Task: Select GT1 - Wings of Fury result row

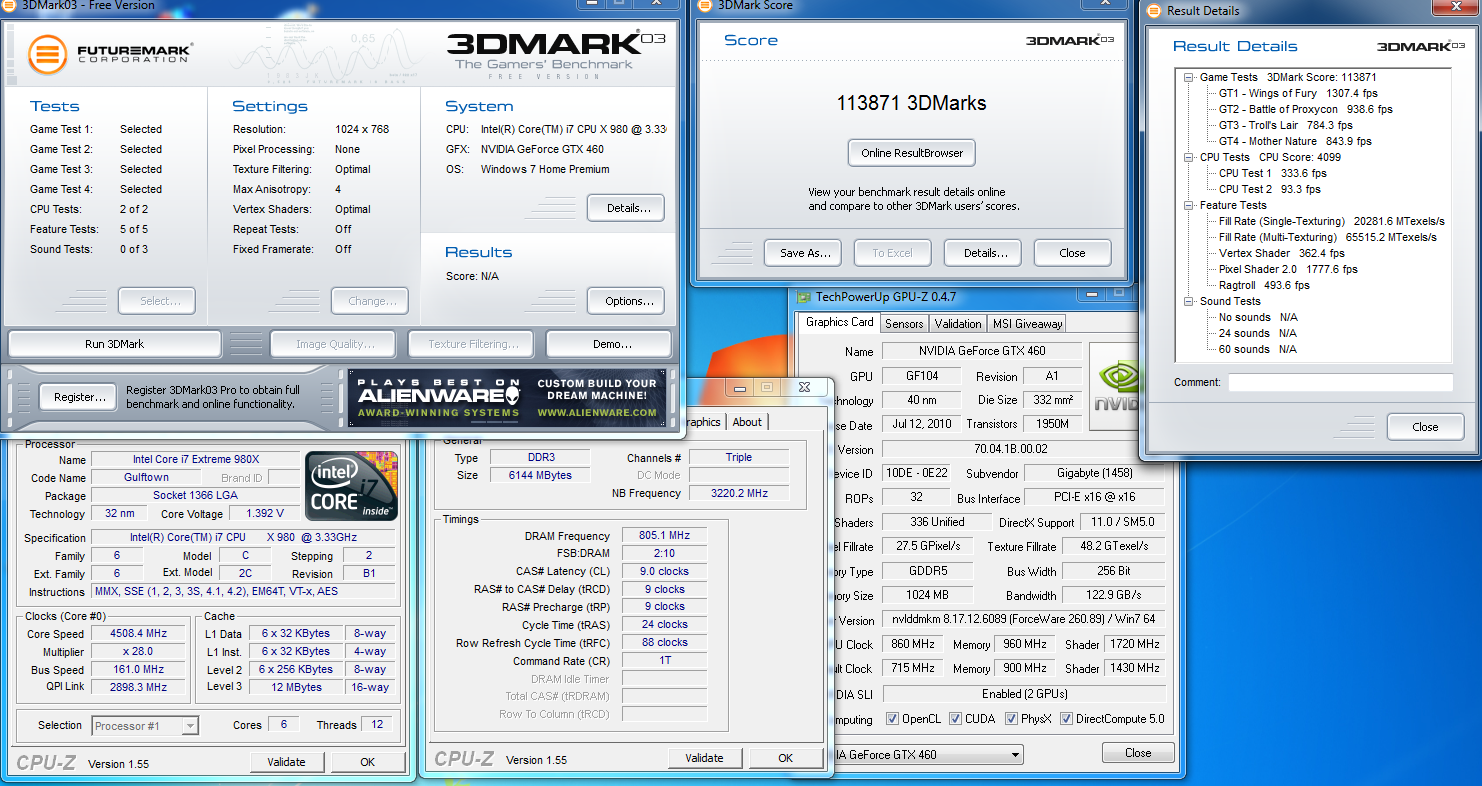Action: point(1298,93)
